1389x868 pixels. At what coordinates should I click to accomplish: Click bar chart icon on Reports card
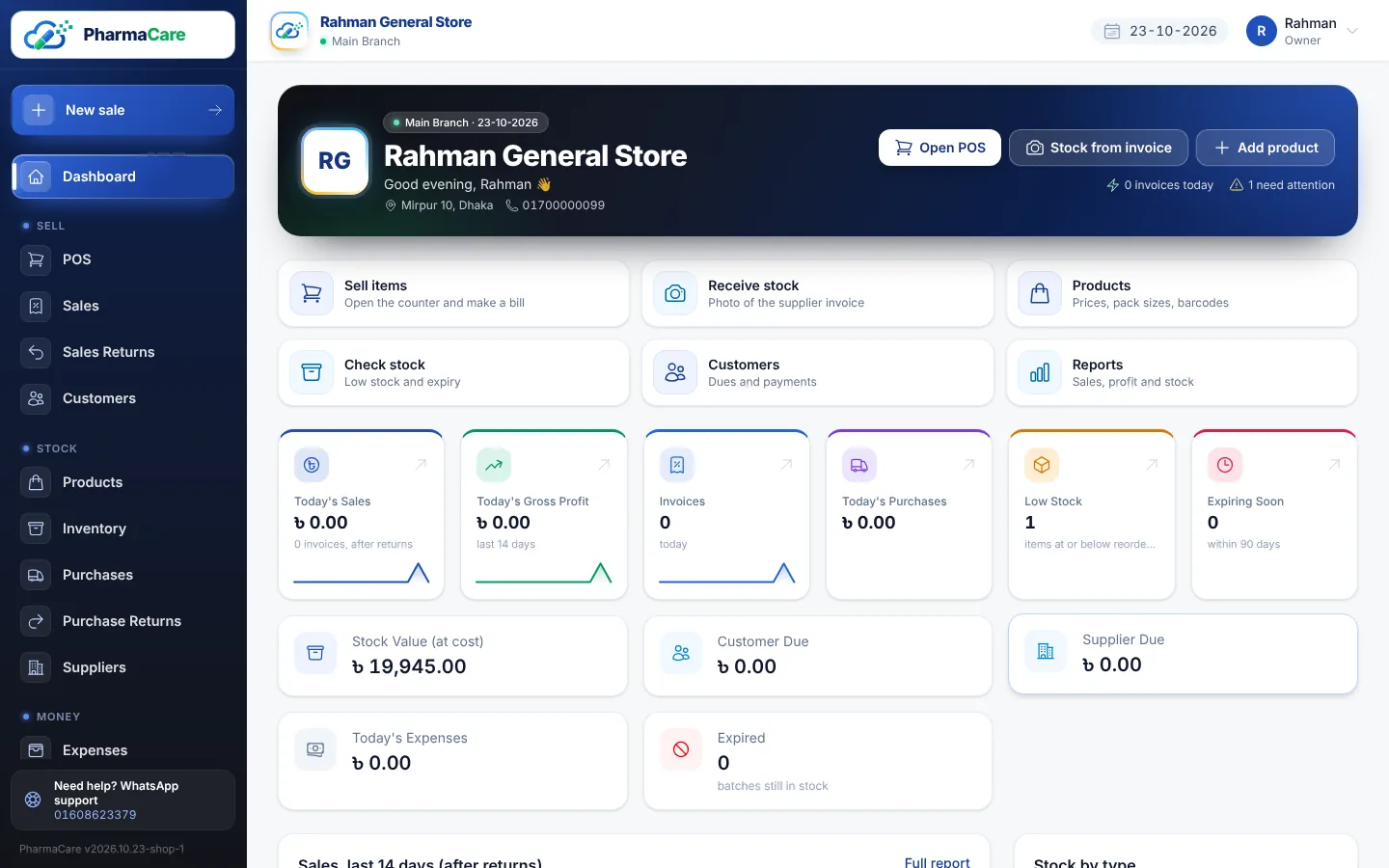pyautogui.click(x=1040, y=372)
